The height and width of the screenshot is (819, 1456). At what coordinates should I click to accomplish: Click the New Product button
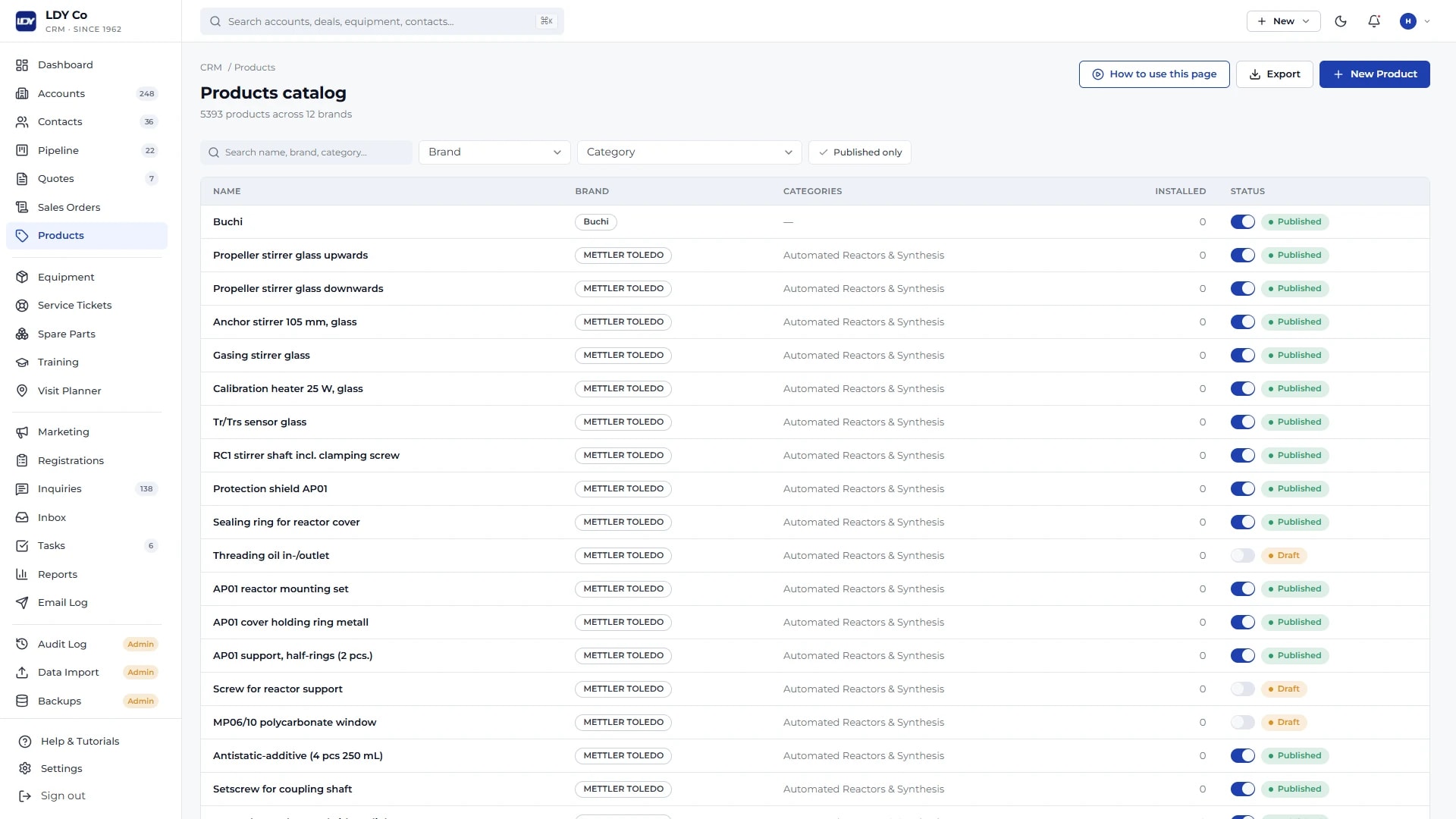click(1374, 74)
